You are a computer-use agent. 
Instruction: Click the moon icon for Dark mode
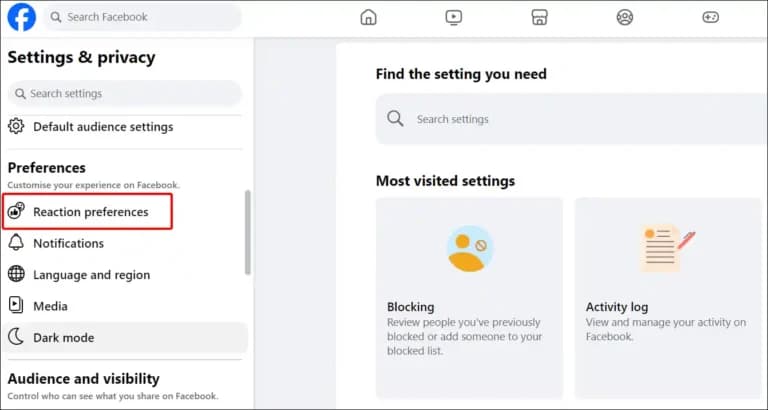pos(16,337)
